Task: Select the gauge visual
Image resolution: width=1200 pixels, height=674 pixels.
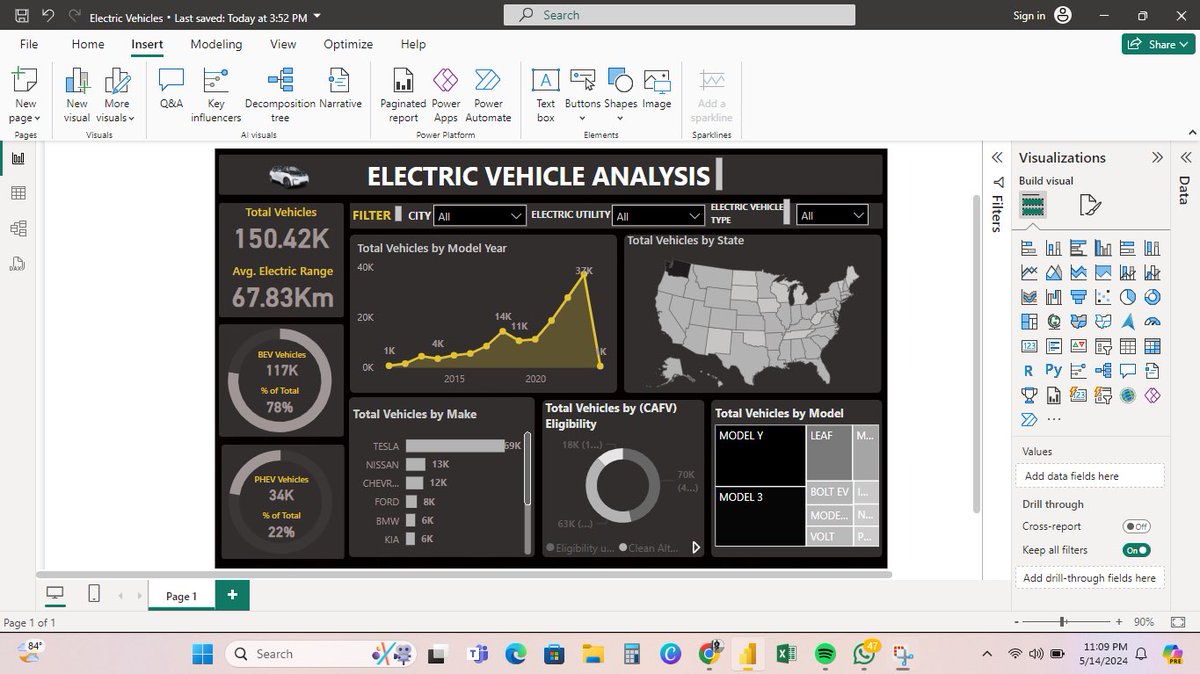Action: (1152, 322)
